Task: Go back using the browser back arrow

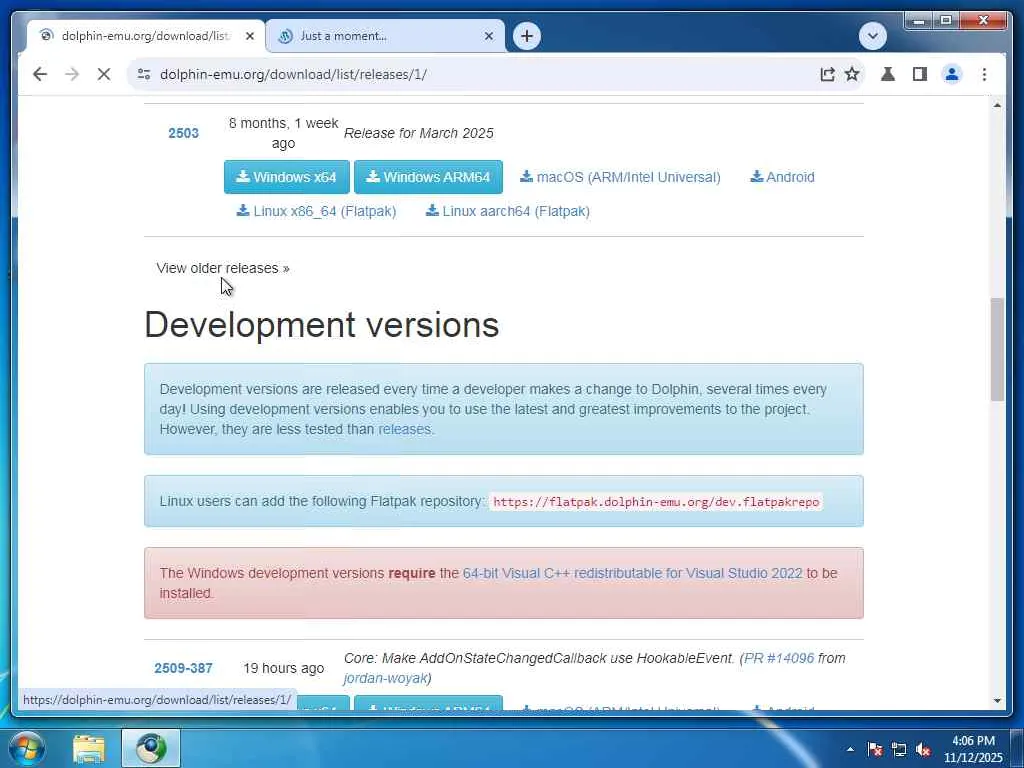Action: click(40, 74)
